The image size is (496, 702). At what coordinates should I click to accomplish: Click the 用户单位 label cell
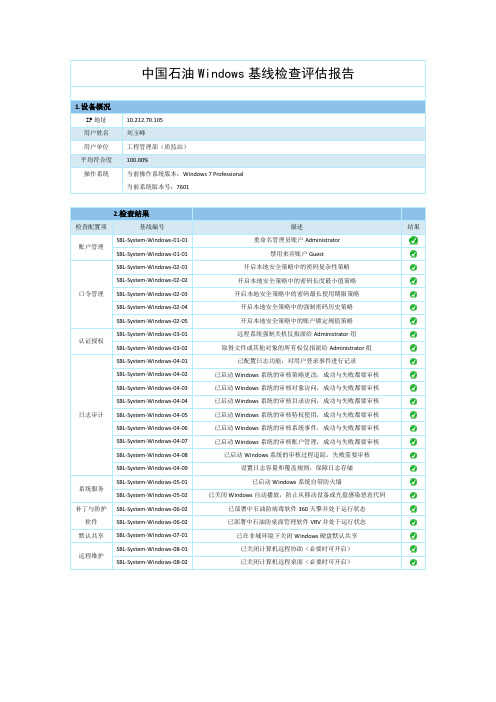pos(96,147)
